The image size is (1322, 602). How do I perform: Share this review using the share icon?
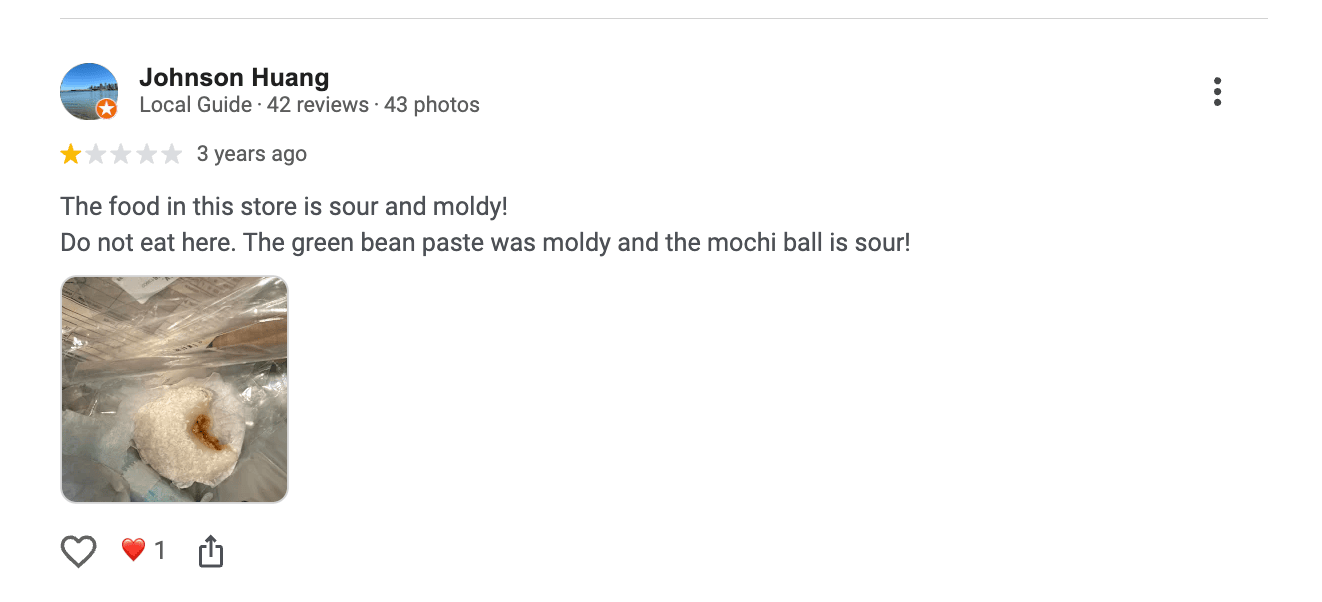(x=210, y=551)
